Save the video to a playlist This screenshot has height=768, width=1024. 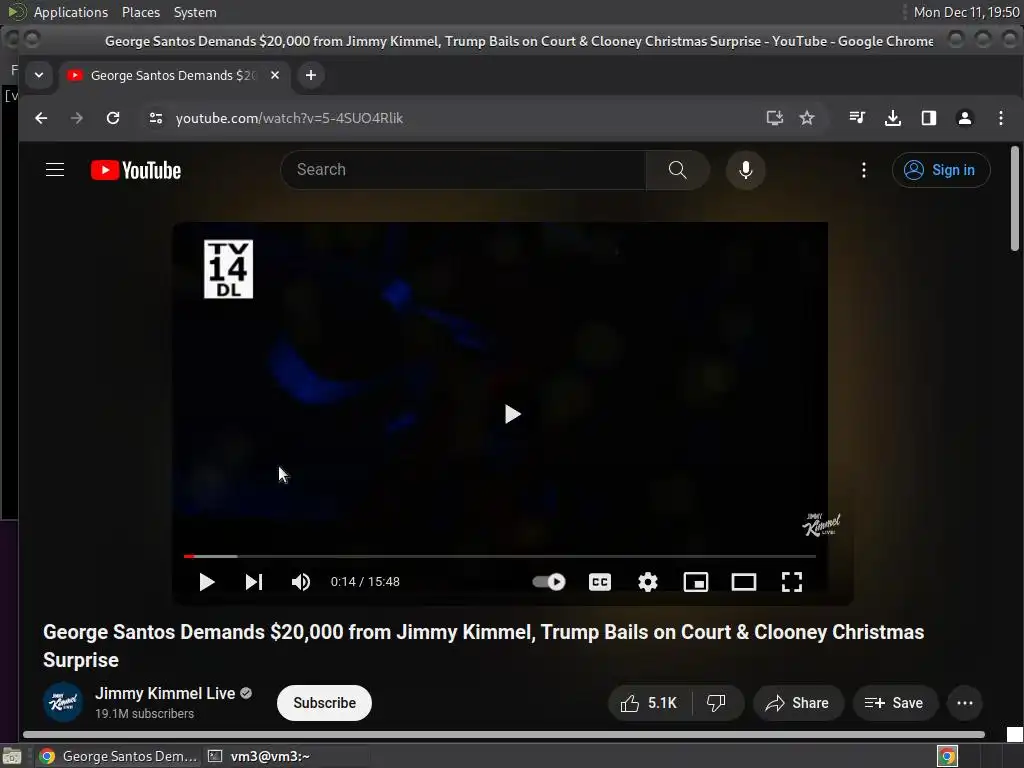(894, 703)
